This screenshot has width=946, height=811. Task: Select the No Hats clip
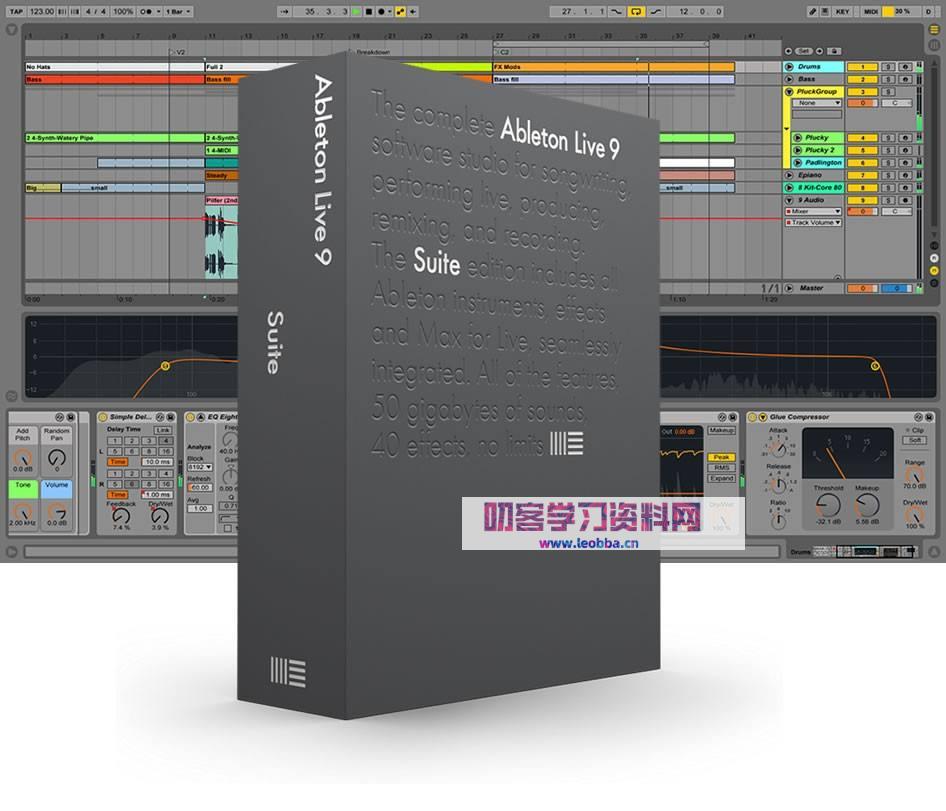click(115, 67)
